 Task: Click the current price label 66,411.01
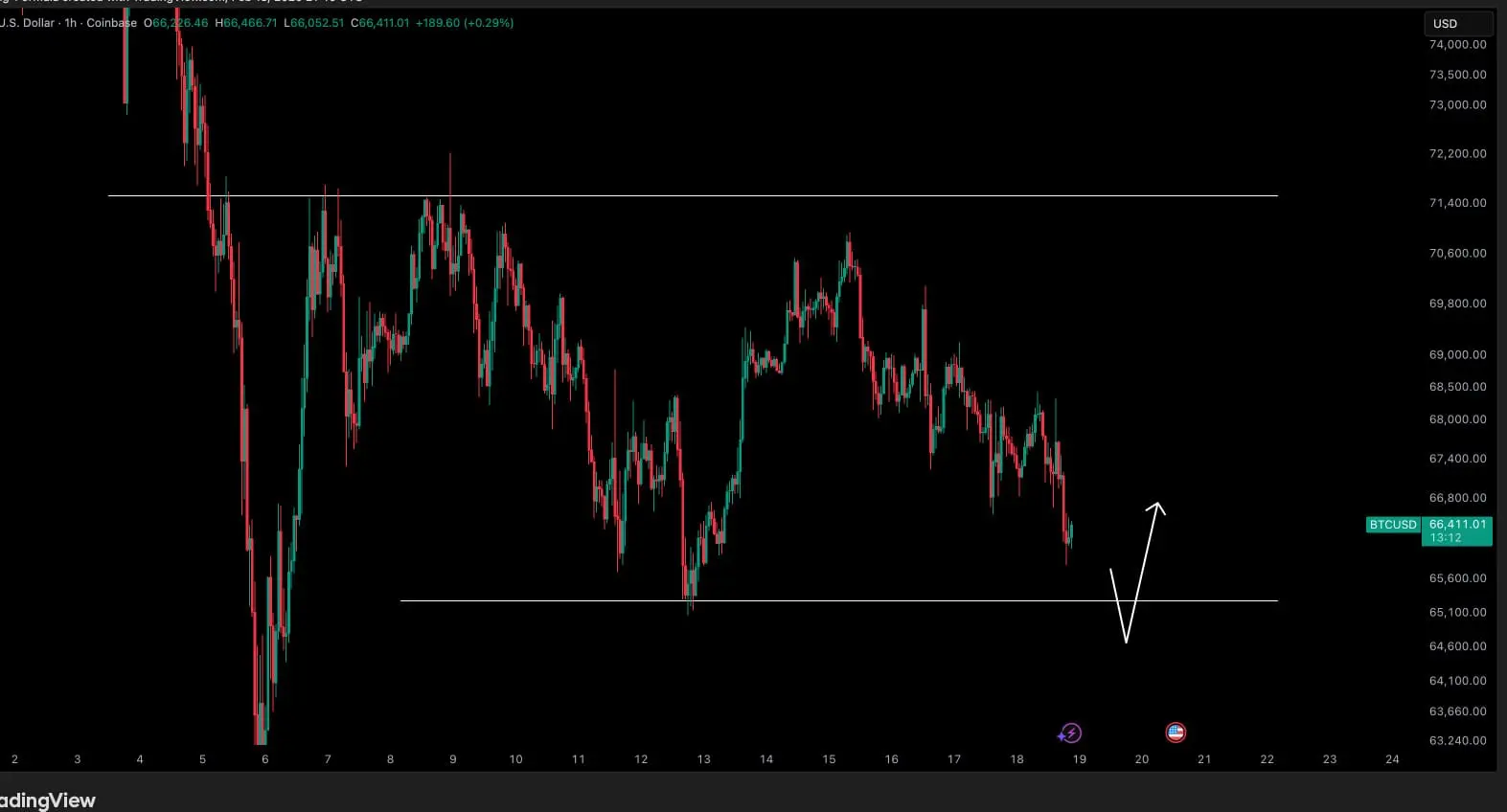pos(1457,524)
